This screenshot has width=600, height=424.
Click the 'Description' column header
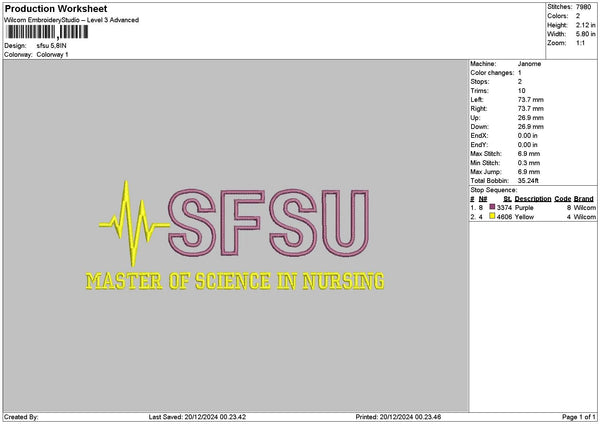(x=533, y=199)
